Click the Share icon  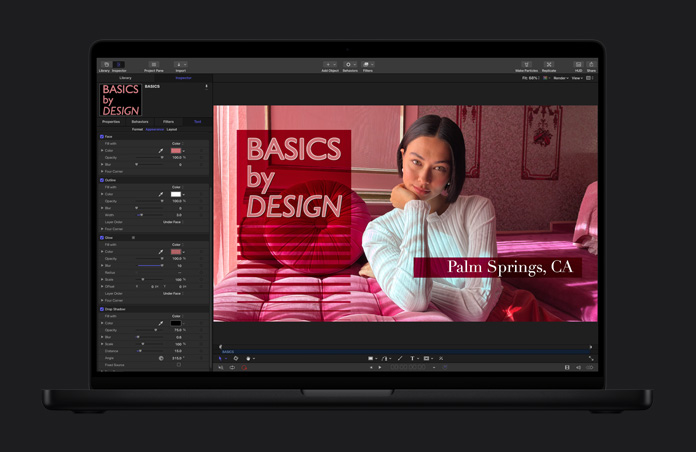[591, 66]
